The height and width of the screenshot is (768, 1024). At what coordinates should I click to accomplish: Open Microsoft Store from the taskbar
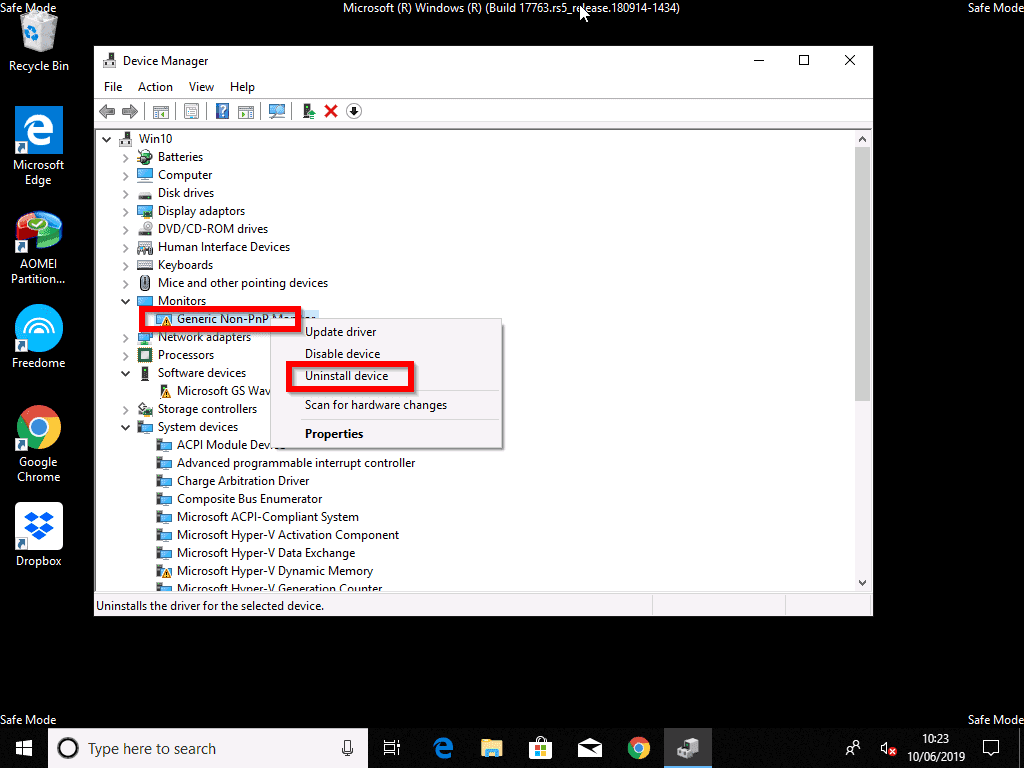point(541,748)
